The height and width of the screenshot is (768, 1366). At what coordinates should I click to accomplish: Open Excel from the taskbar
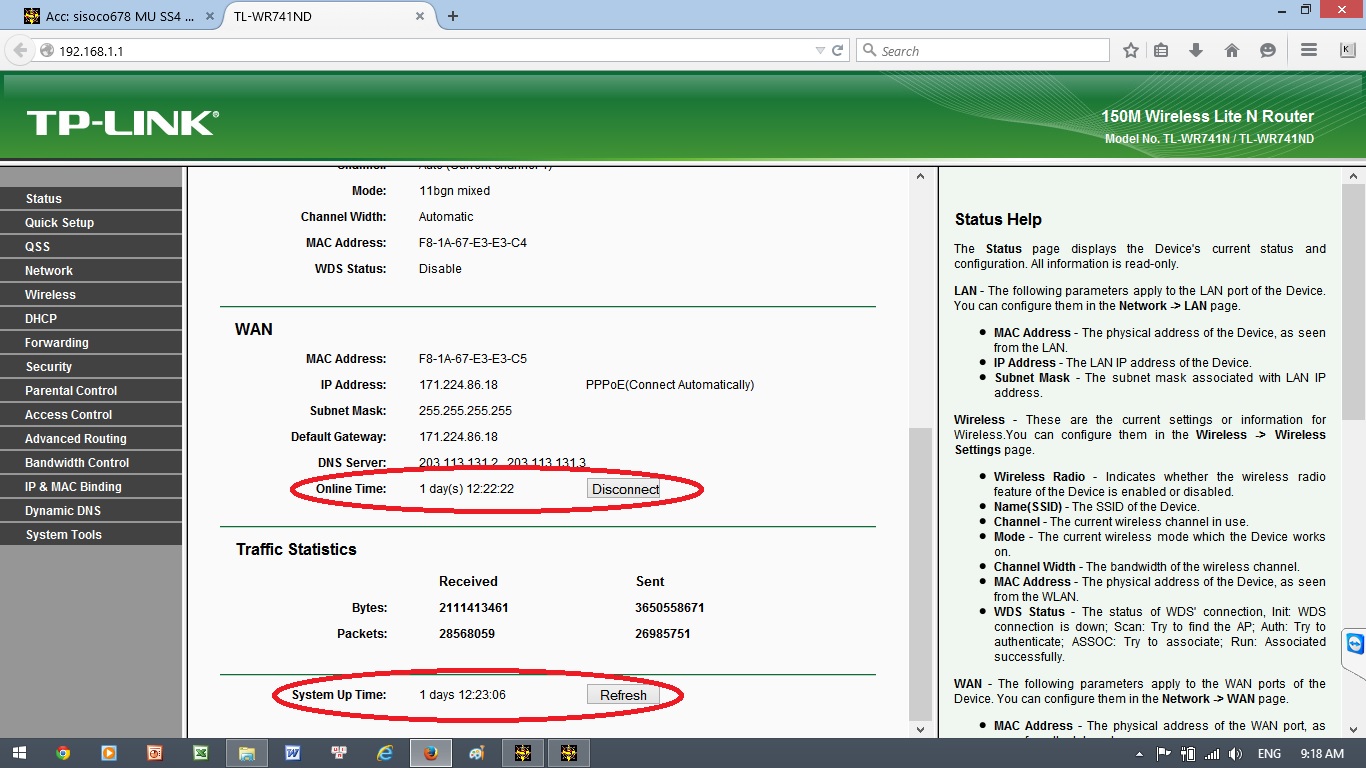pyautogui.click(x=201, y=753)
